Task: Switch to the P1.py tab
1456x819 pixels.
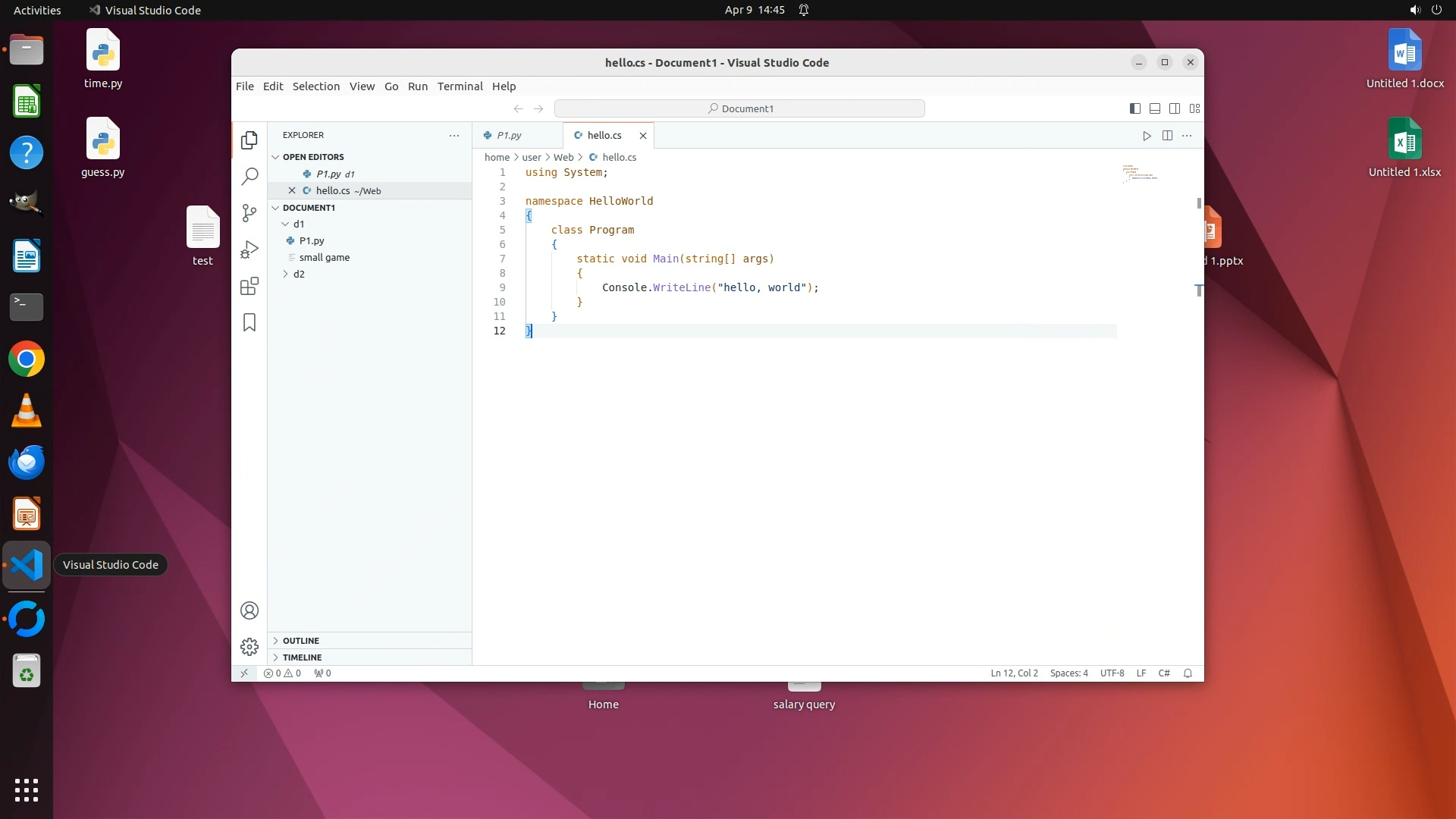Action: coord(509,136)
